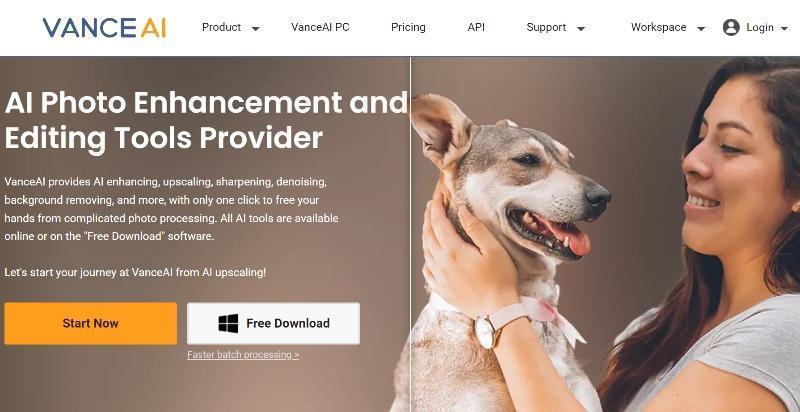The image size is (800, 412).
Task: Click the Login text
Action: pos(760,28)
